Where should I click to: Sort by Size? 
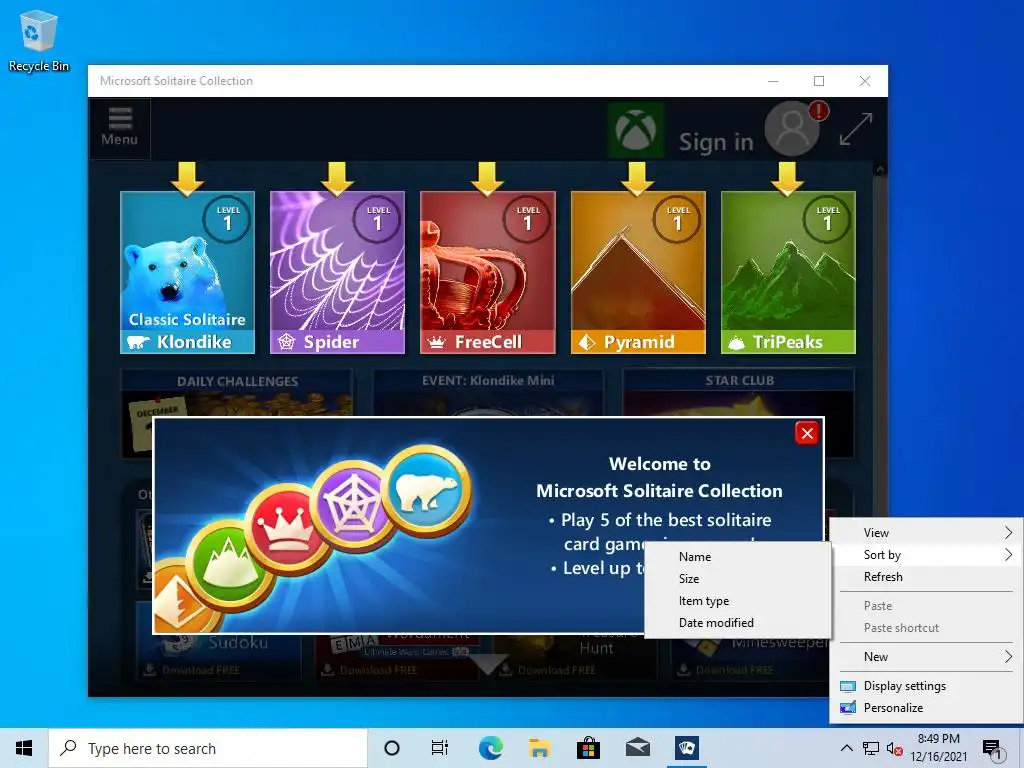(737, 579)
